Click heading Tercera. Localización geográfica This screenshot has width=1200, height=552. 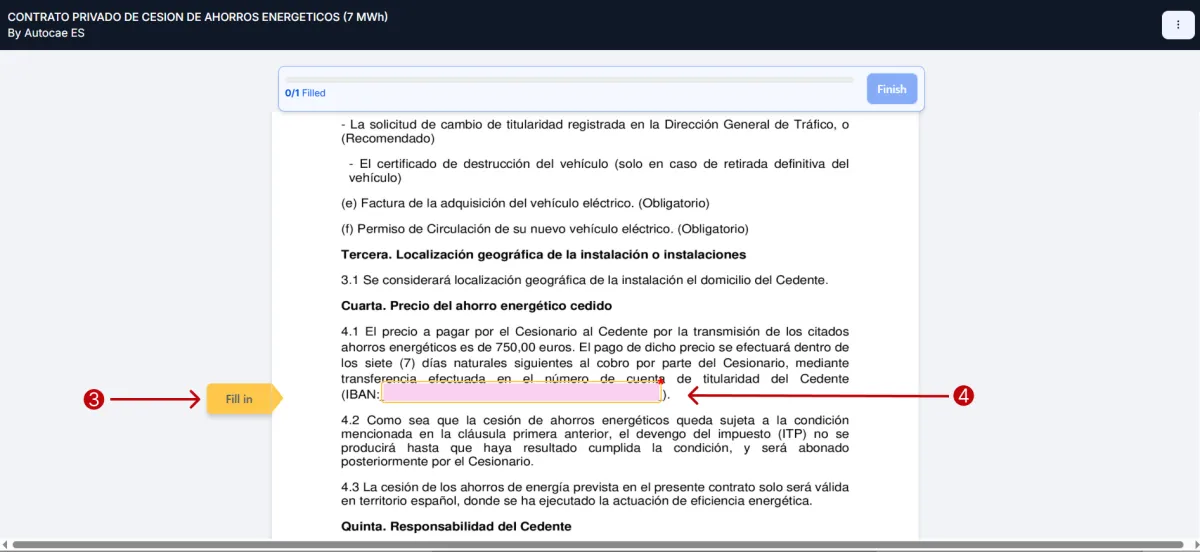click(x=543, y=255)
